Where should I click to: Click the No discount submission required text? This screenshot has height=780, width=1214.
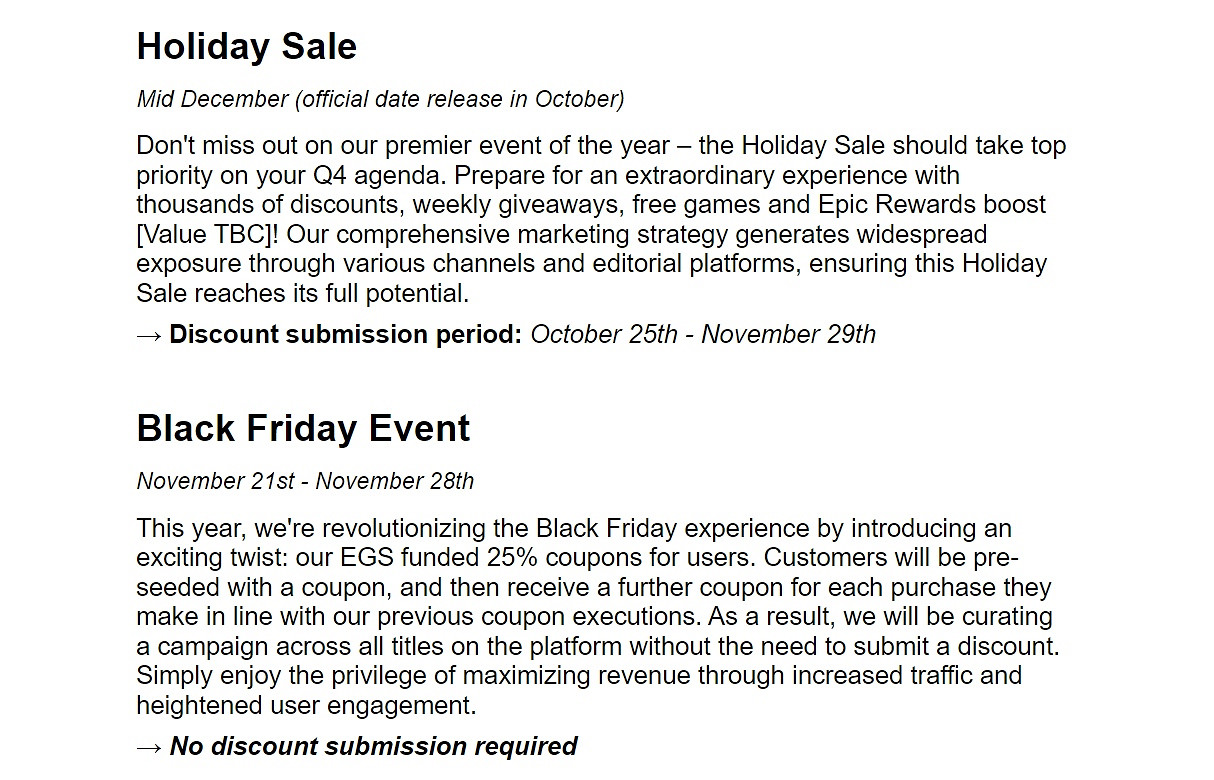pos(374,747)
